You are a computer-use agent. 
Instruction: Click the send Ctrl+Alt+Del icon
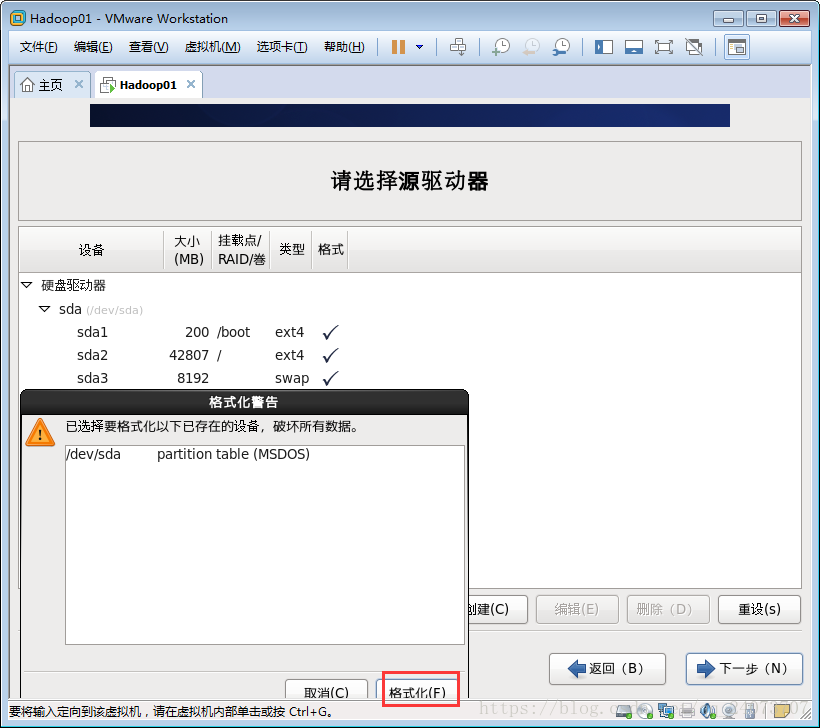click(x=458, y=47)
